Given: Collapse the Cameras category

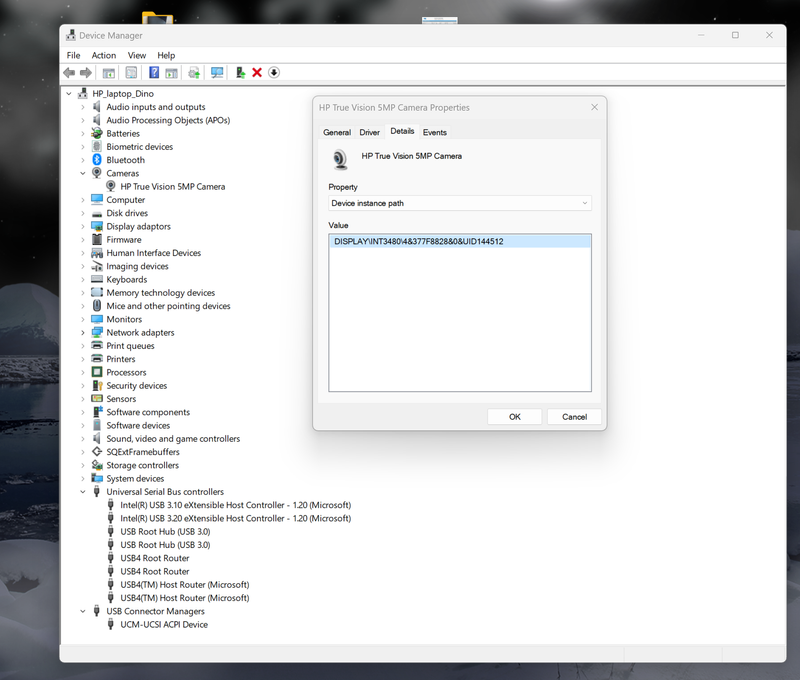Looking at the screenshot, I should [x=83, y=173].
